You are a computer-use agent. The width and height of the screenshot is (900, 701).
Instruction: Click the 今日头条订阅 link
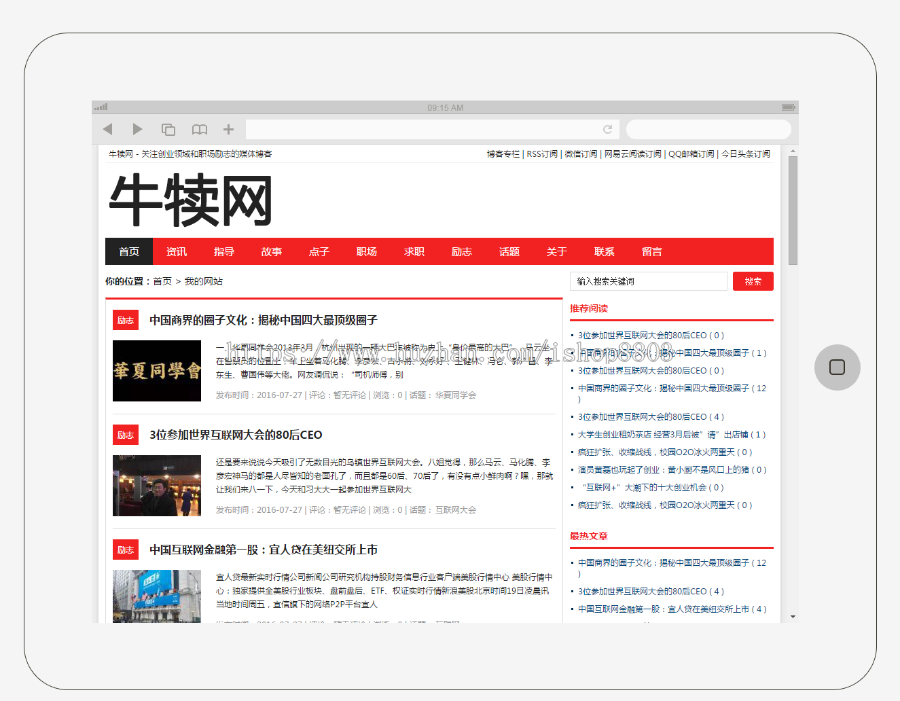point(745,155)
